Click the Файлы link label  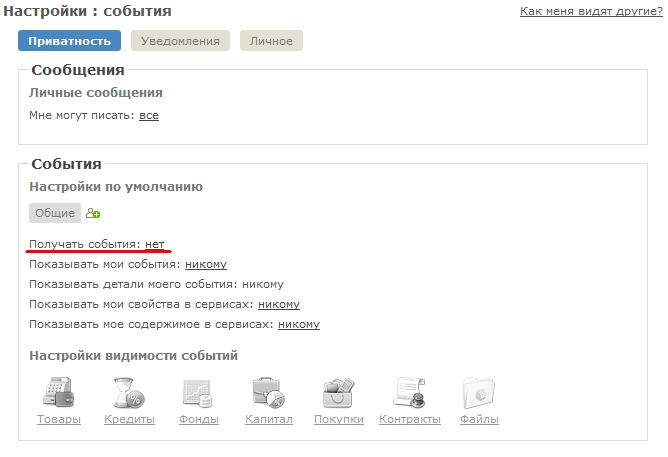(479, 419)
